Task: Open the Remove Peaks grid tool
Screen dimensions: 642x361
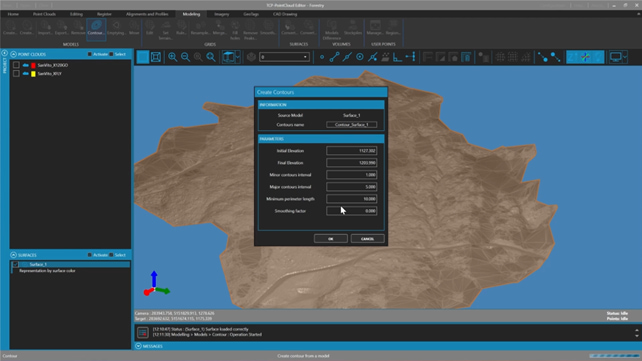Action: 250,30
